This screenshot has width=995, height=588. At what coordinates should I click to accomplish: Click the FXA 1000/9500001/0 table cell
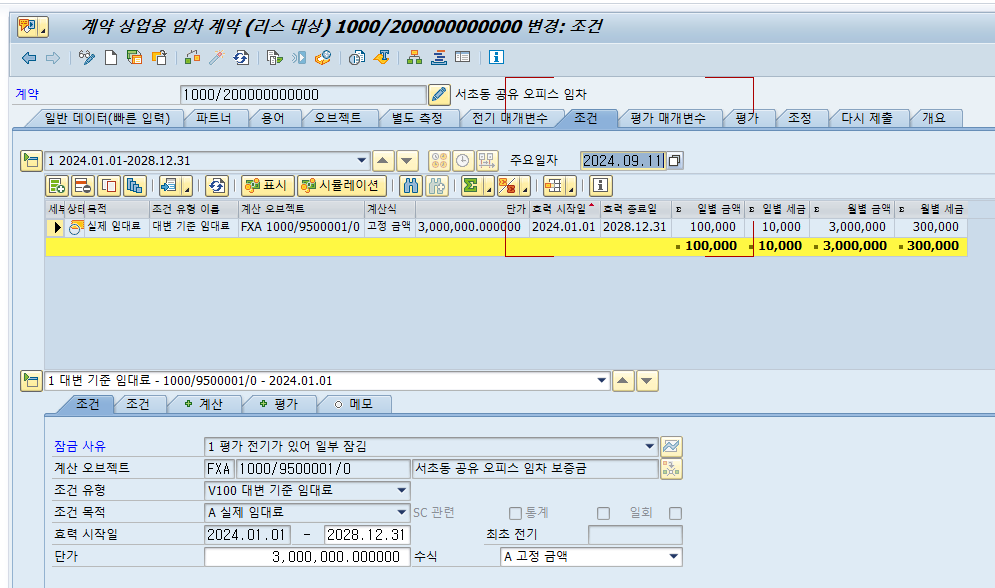300,226
